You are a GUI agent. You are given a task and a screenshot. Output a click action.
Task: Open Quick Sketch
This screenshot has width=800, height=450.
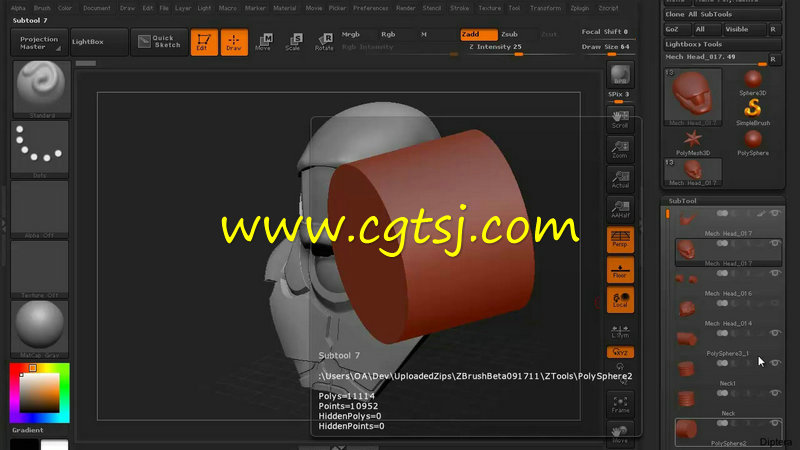click(159, 42)
